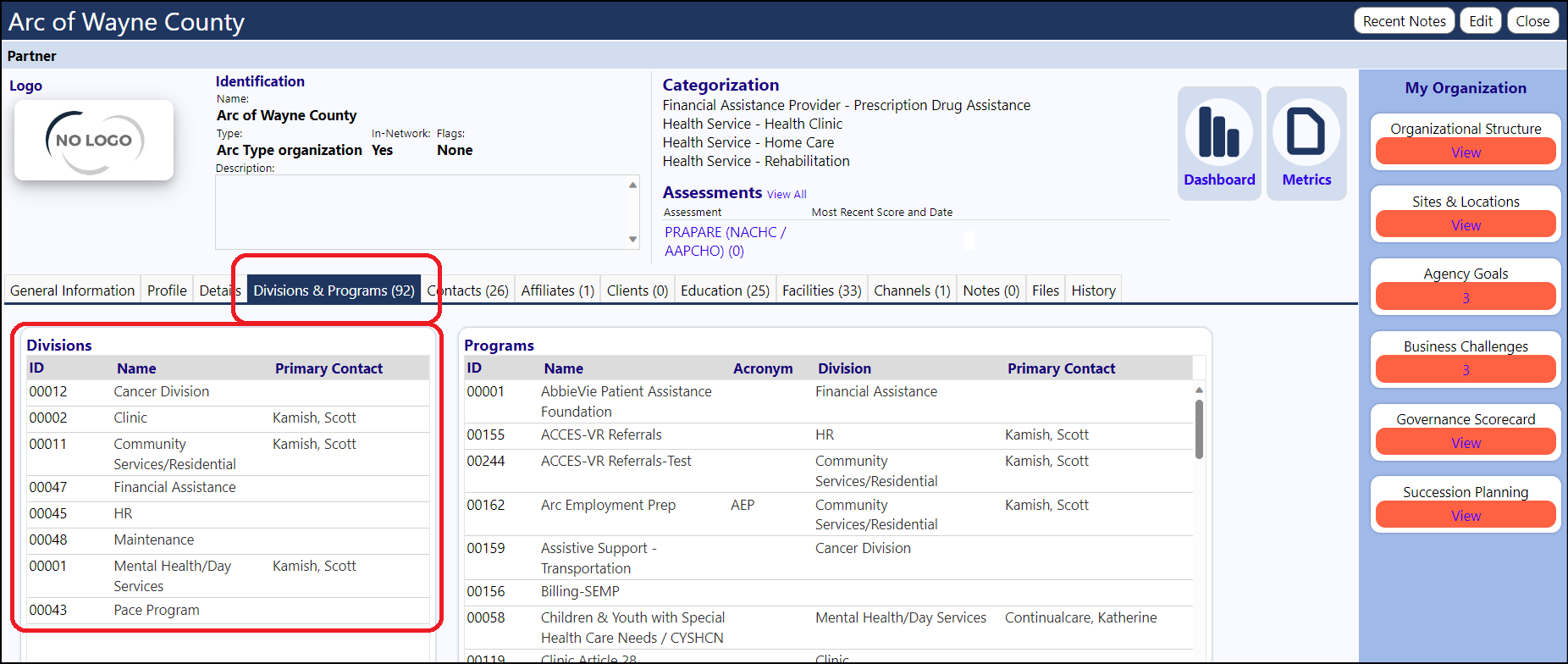Screen dimensions: 1568x664
Task: Select Financial Assistance division 00047
Action: (x=228, y=488)
